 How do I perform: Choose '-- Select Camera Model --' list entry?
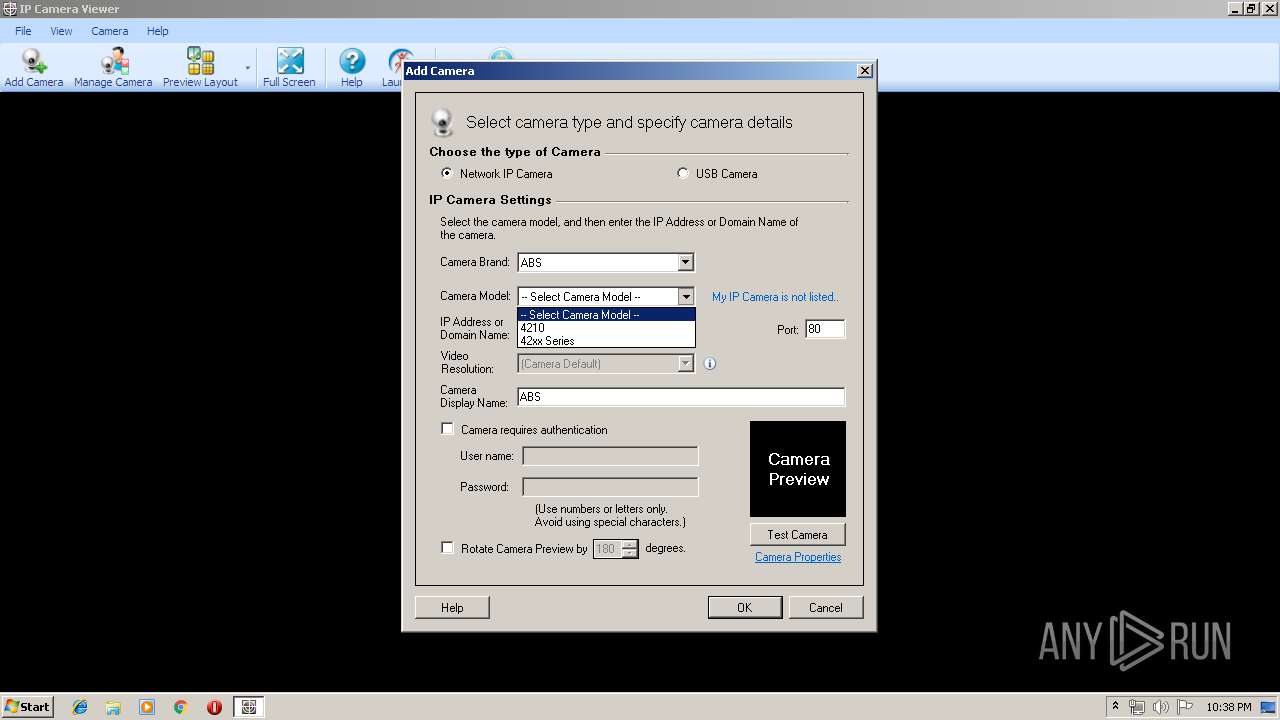pyautogui.click(x=606, y=315)
